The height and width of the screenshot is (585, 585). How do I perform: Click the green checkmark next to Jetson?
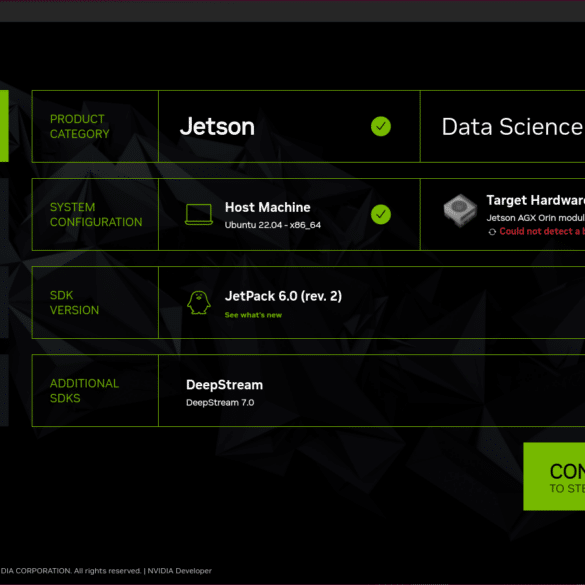(x=381, y=126)
